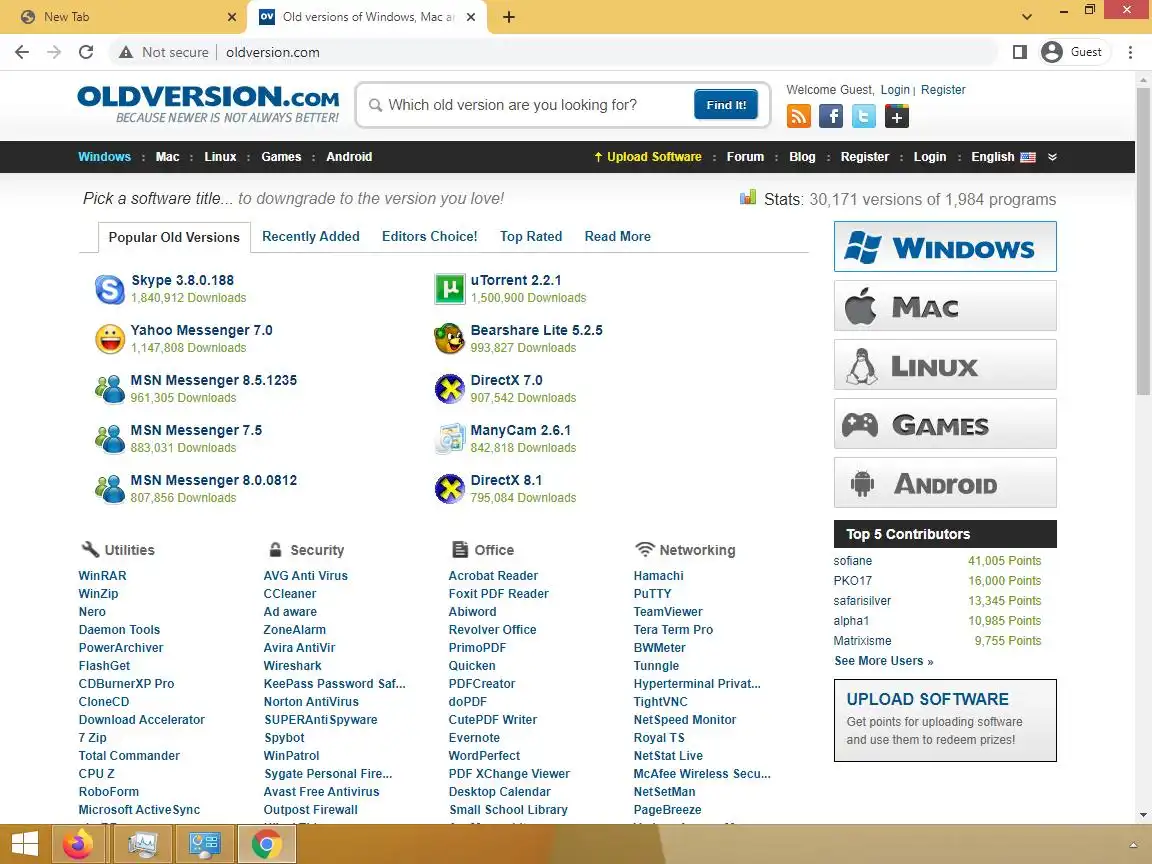Click the DirectX 8.1 icon
The height and width of the screenshot is (864, 1152).
[x=450, y=489]
